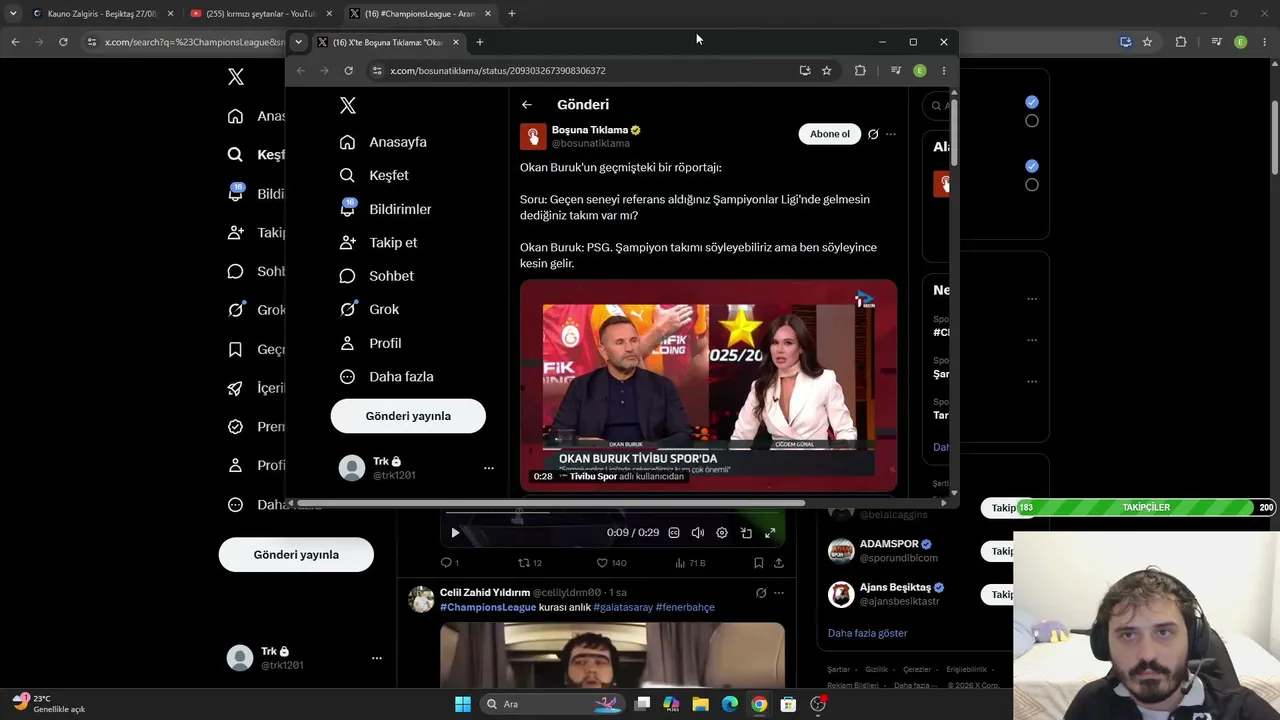Play the background video at 0:09
Viewport: 1280px width, 720px height.
(x=455, y=533)
